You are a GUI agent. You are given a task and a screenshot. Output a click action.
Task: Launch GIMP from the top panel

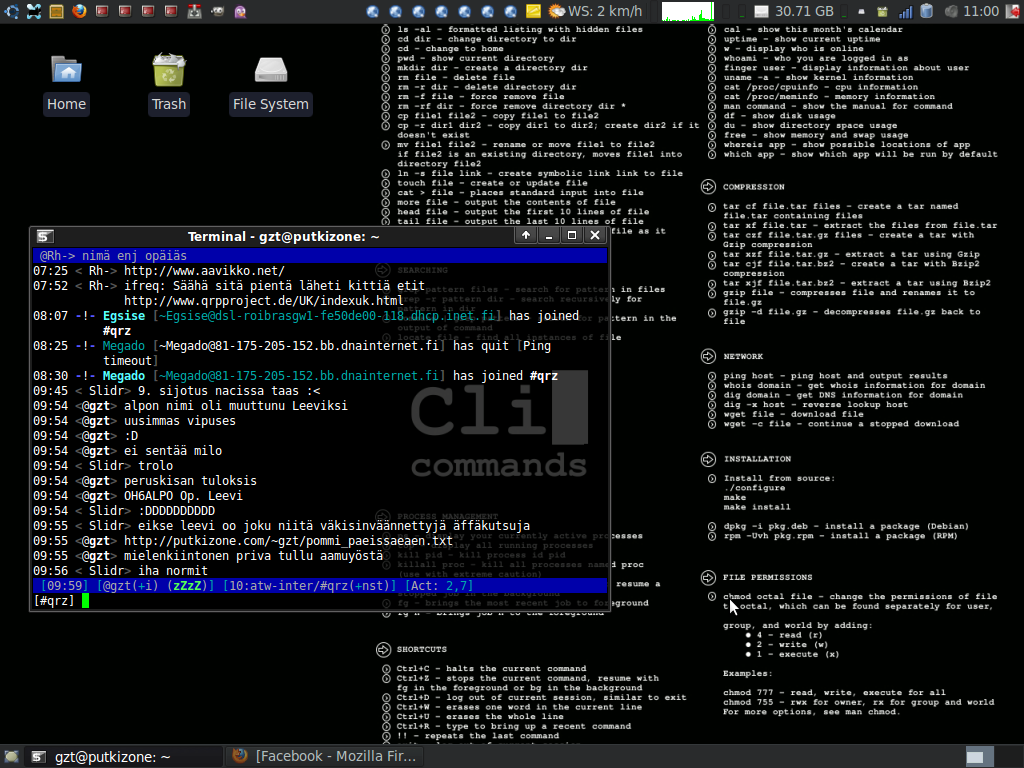pos(219,11)
